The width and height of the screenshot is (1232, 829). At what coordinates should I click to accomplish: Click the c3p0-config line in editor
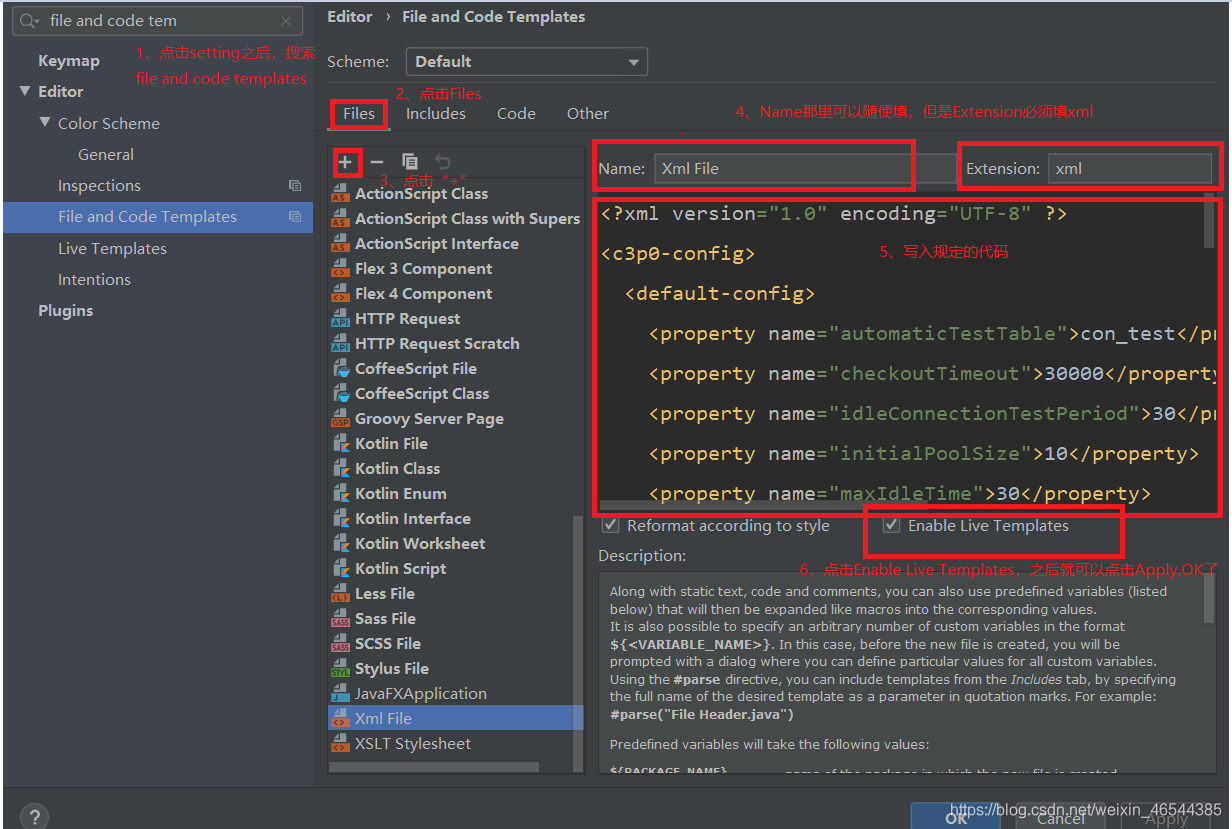click(x=678, y=254)
